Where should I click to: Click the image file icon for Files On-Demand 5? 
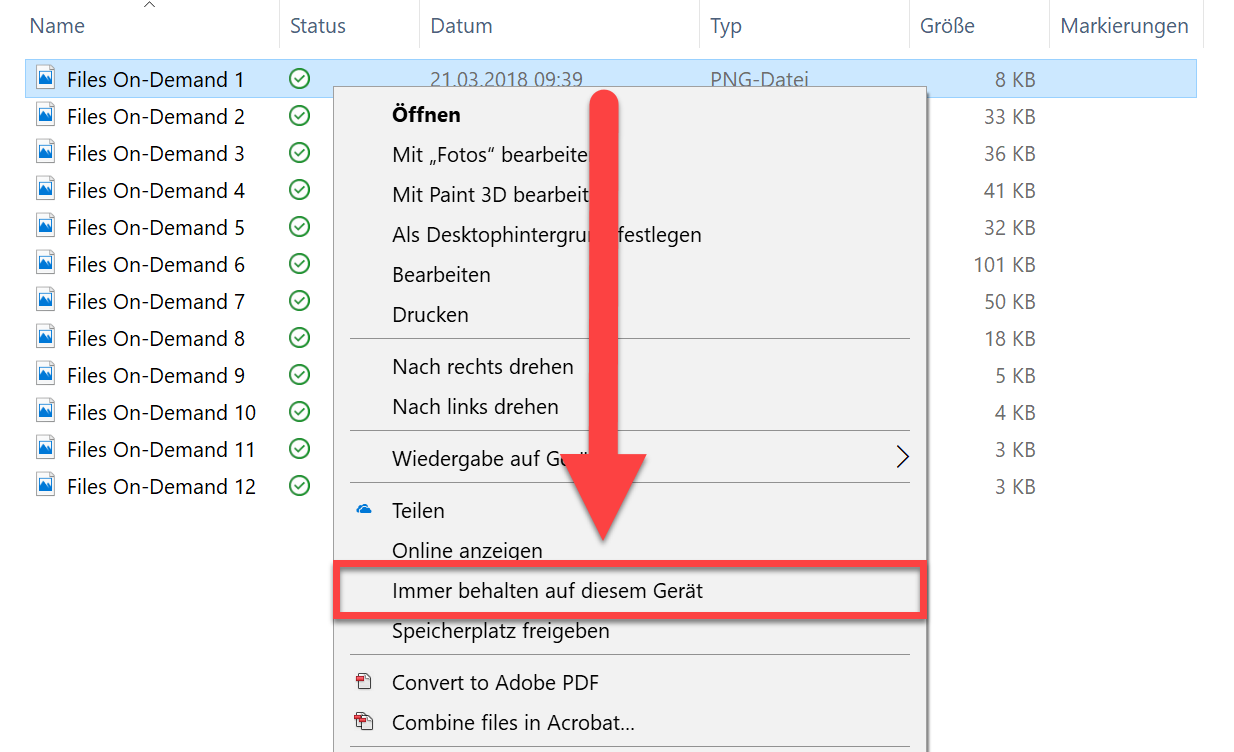click(45, 227)
